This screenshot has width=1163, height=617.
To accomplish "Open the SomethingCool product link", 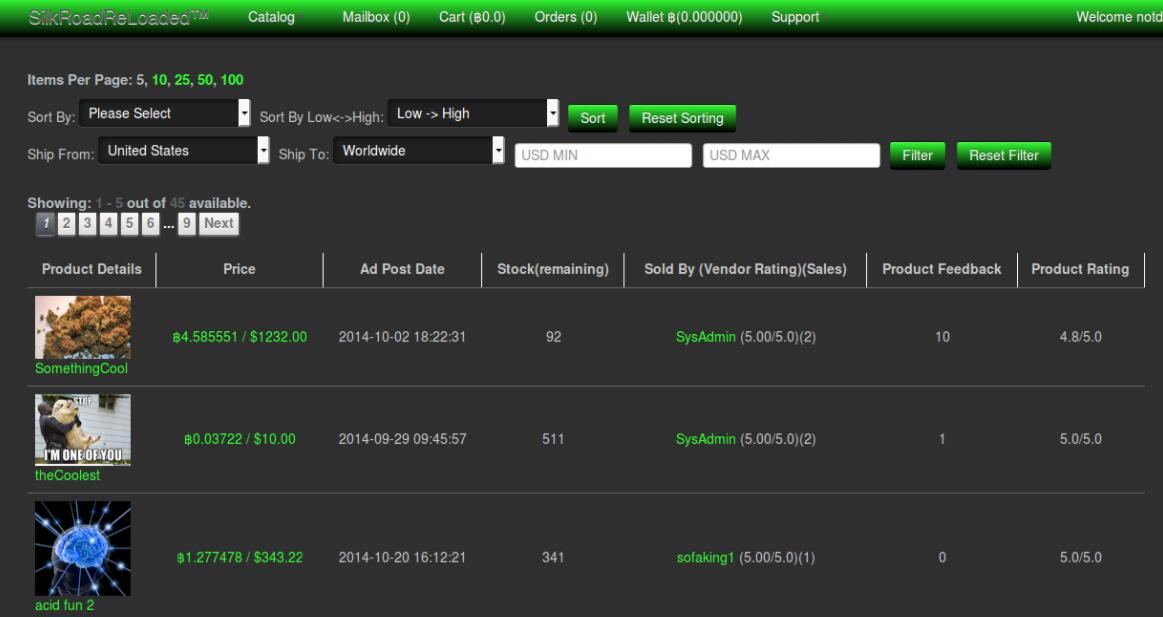I will click(x=82, y=369).
